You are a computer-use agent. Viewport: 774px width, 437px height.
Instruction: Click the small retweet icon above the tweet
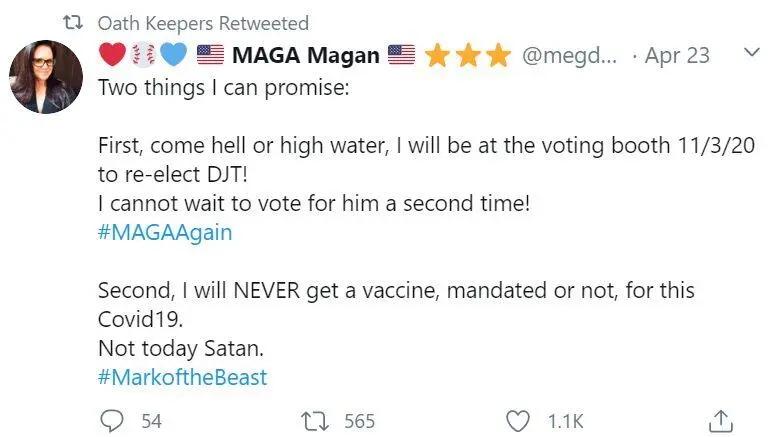[x=73, y=22]
